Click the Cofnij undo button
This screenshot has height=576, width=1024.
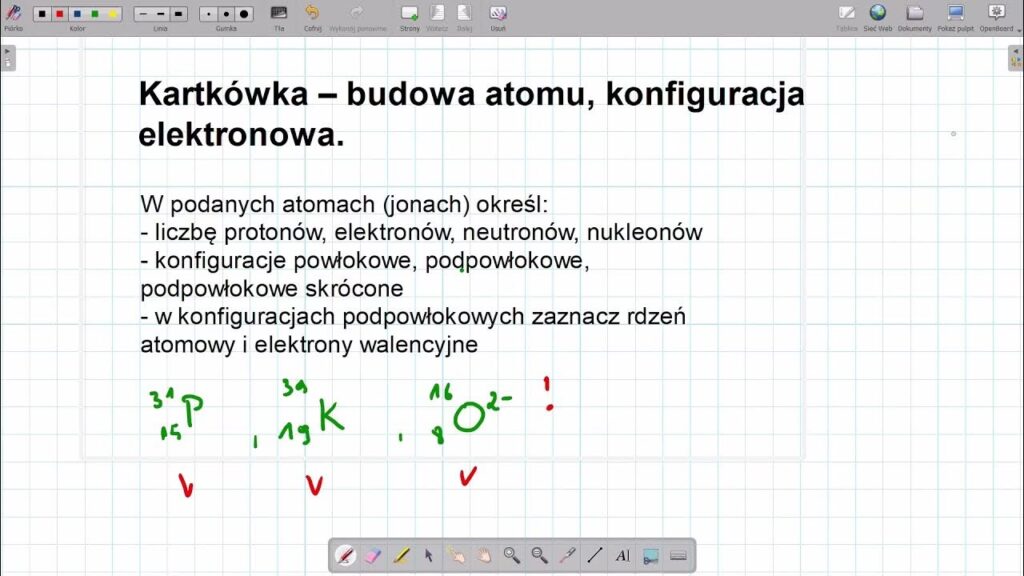click(312, 14)
